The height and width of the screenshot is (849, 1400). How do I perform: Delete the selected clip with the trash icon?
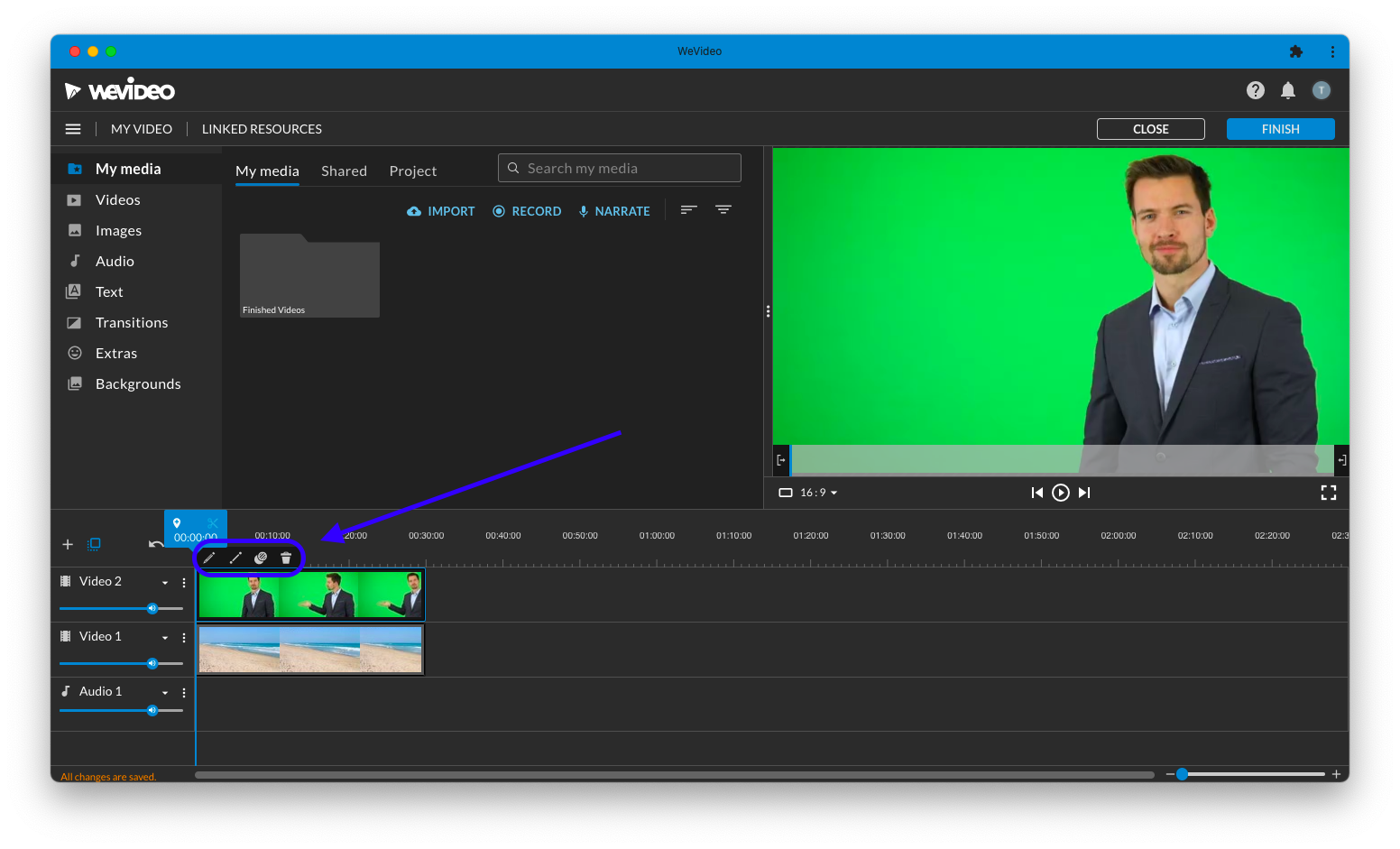[x=286, y=558]
